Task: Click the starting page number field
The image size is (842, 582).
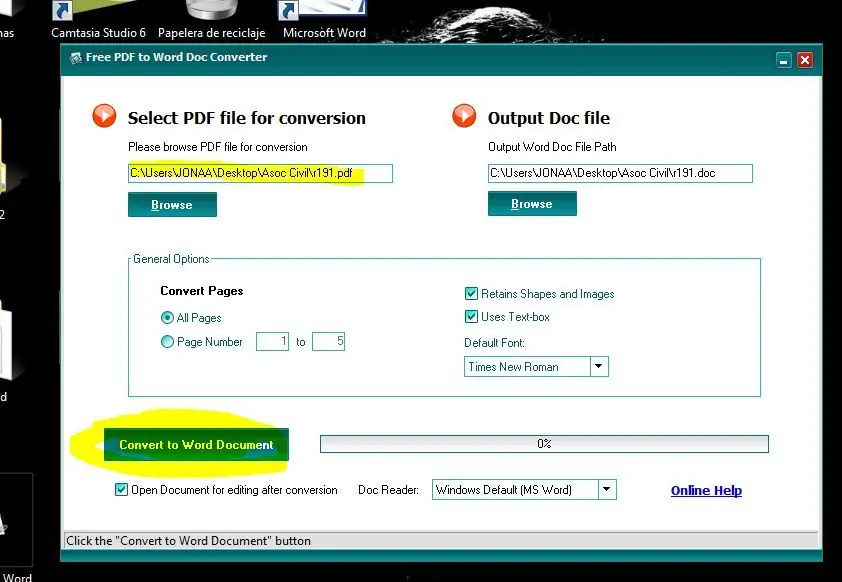Action: (272, 341)
